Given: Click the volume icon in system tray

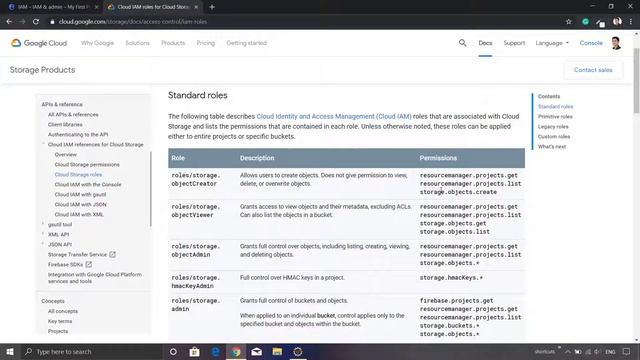Looking at the screenshot, I should pyautogui.click(x=597, y=351).
